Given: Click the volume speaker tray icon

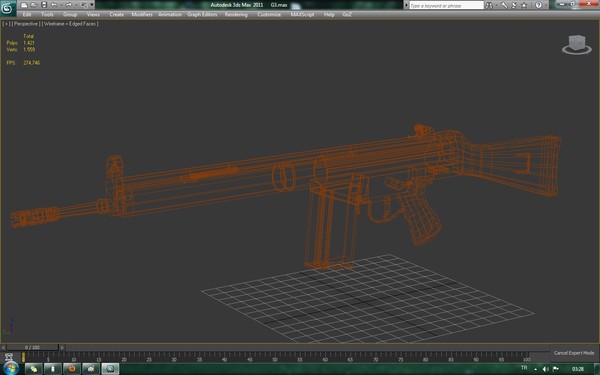Looking at the screenshot, I should point(546,369).
